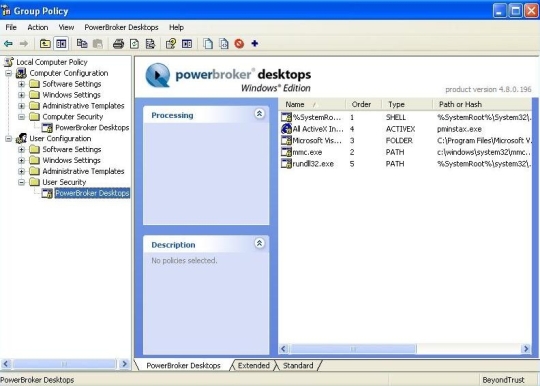Expand Windows Settings under Computer Configuration

(x=21, y=95)
